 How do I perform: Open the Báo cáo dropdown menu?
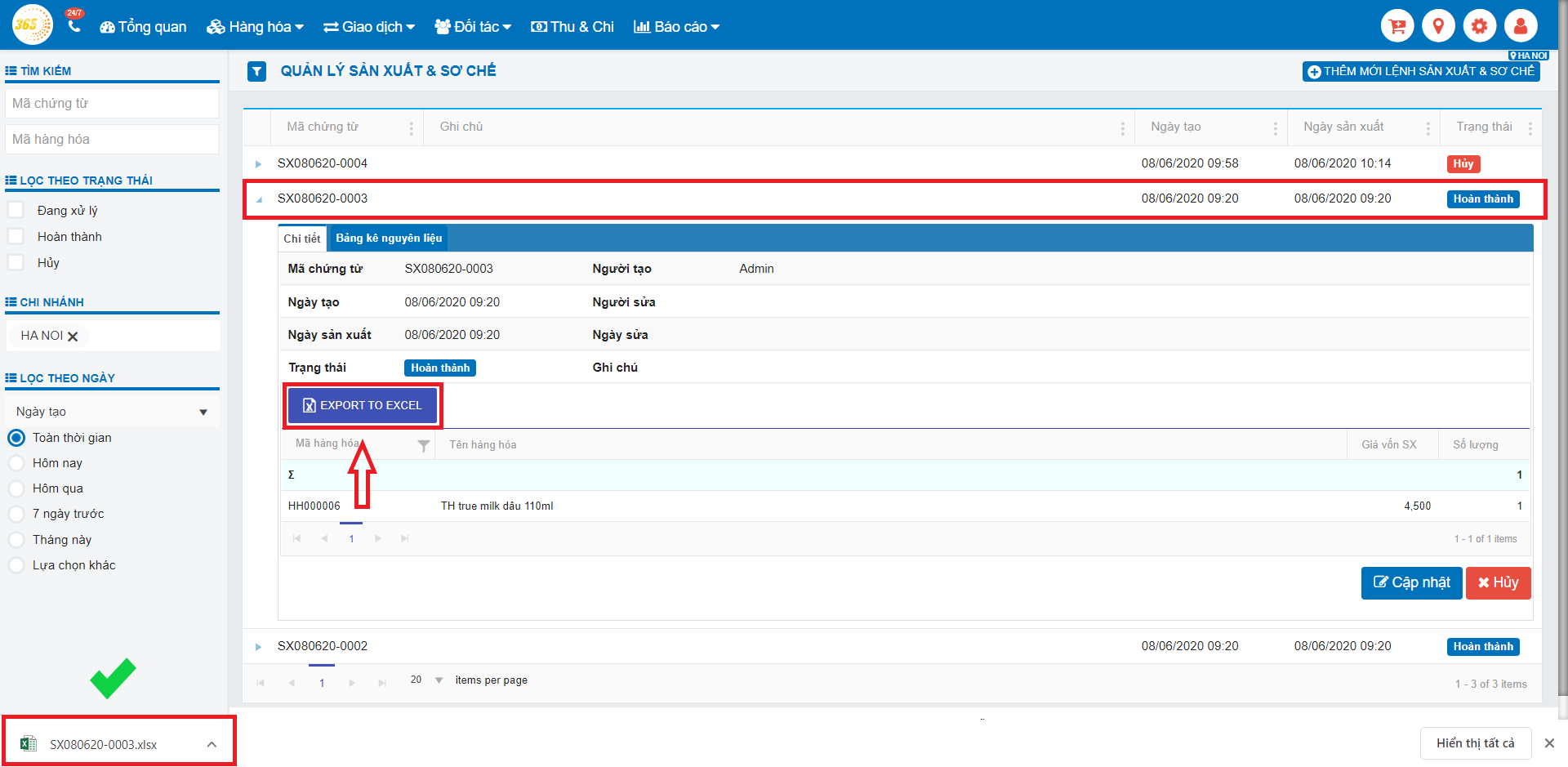pos(677,27)
